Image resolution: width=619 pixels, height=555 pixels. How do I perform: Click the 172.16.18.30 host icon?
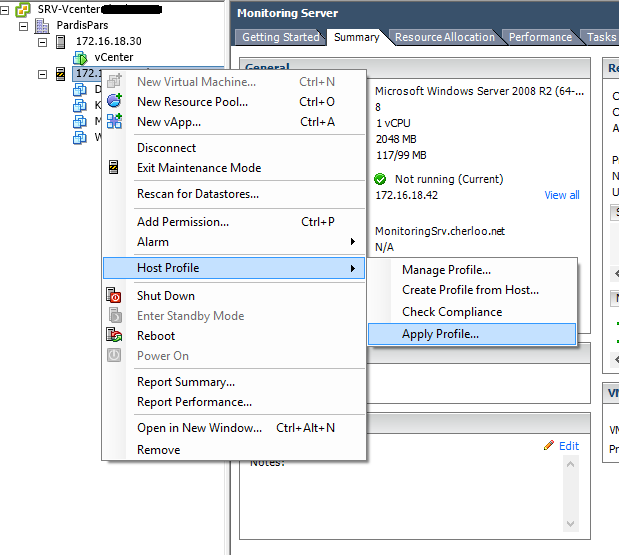pyautogui.click(x=60, y=41)
